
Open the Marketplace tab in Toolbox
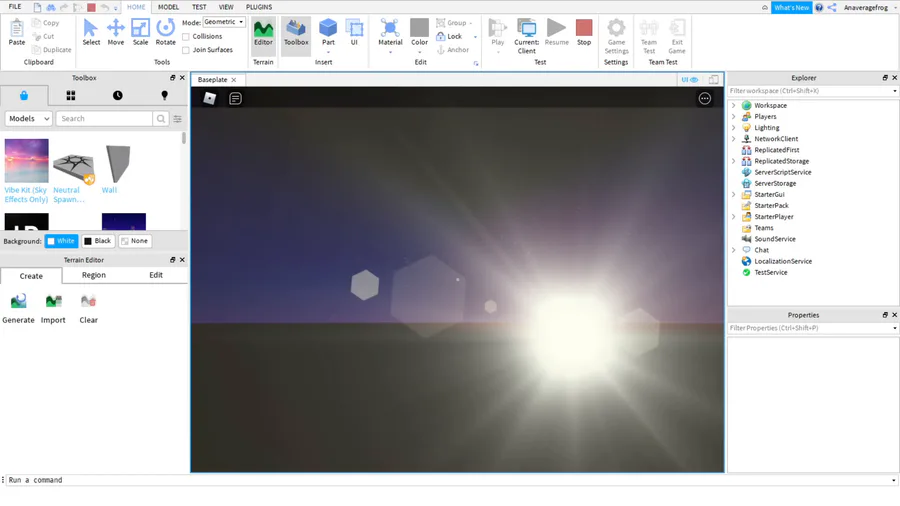click(24, 95)
